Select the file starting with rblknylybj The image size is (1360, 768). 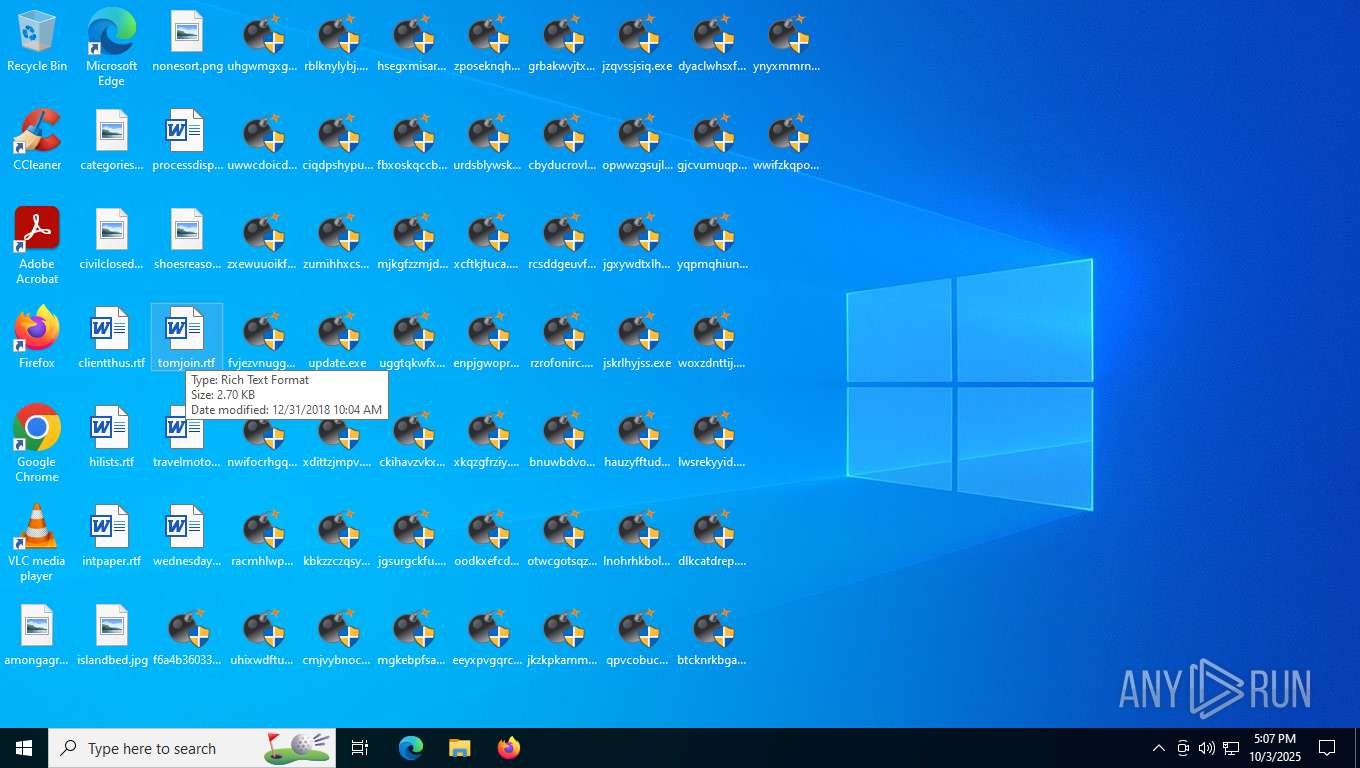(337, 42)
